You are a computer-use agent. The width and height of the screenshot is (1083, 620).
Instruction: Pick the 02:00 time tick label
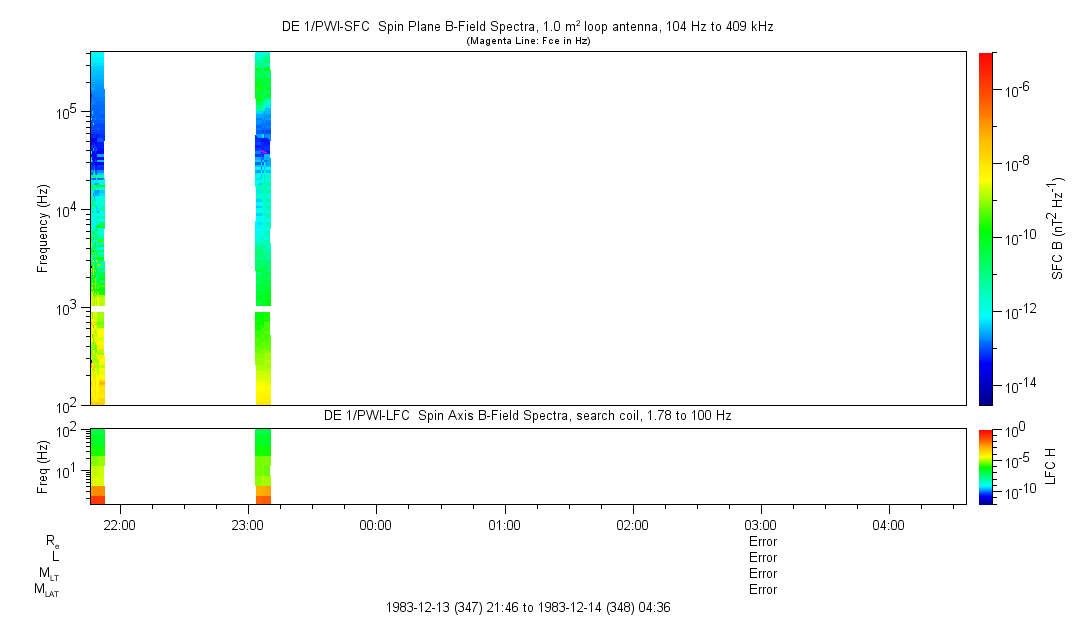pos(632,525)
